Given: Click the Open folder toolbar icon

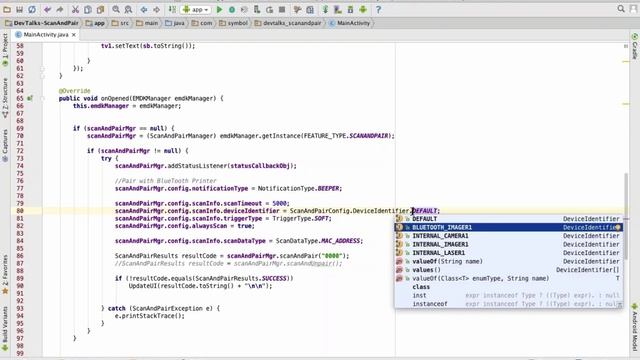Looking at the screenshot, I should tap(7, 9).
